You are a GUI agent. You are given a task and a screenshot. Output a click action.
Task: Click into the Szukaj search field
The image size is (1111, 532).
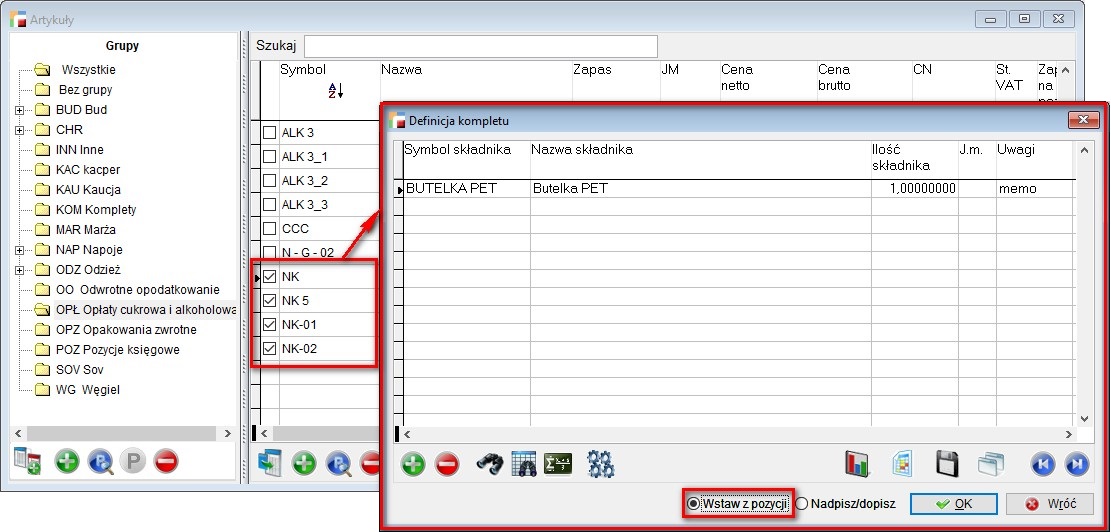tap(480, 46)
